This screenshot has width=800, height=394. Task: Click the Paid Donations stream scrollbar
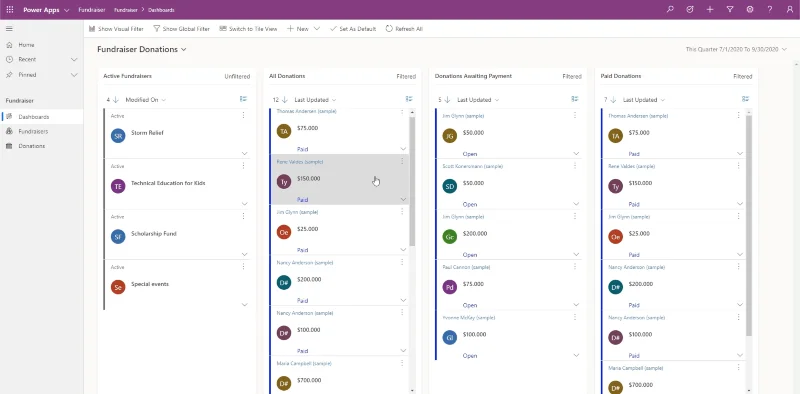coord(748,225)
